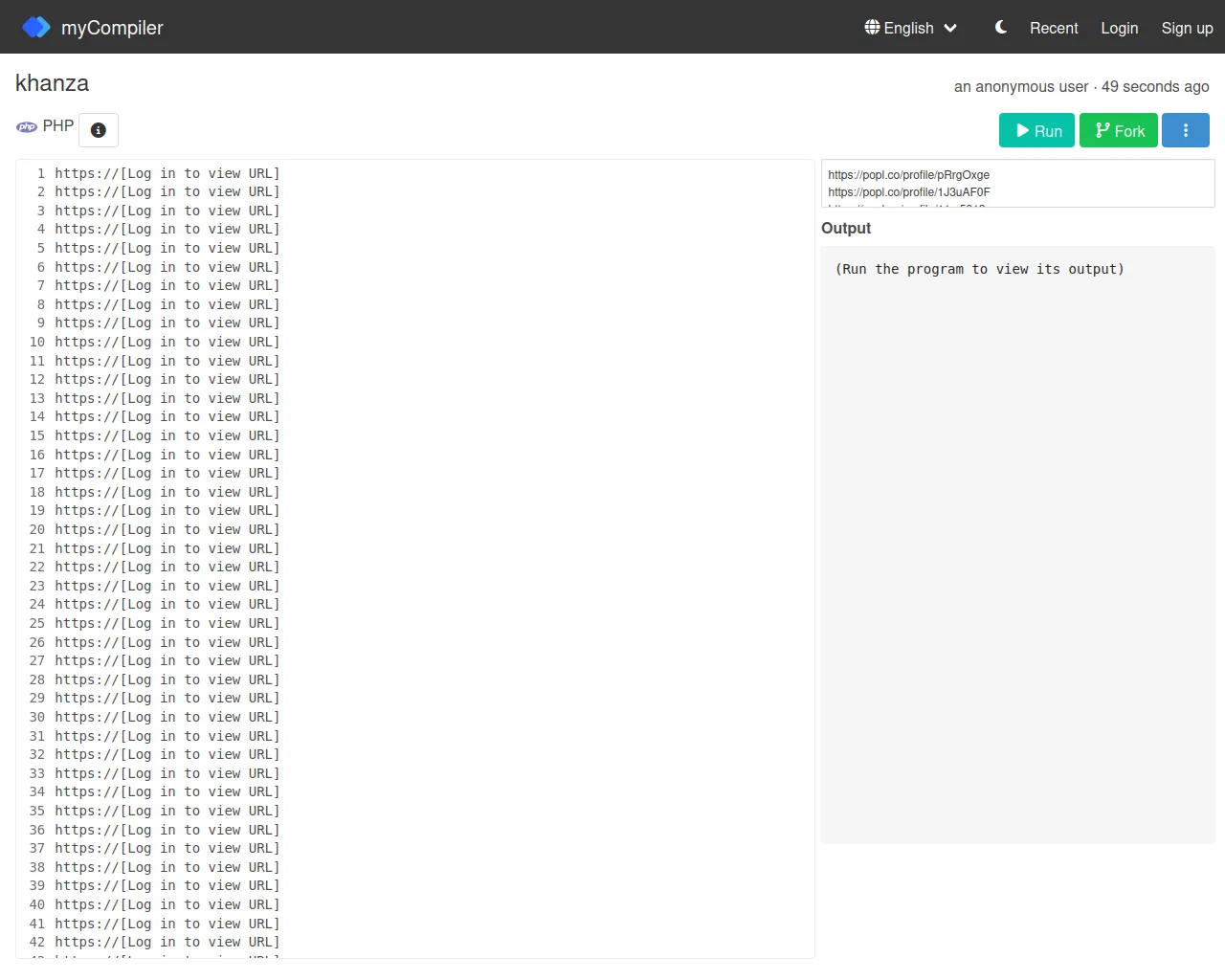Click the globe language icon
The width and height of the screenshot is (1225, 980).
pyautogui.click(x=872, y=27)
